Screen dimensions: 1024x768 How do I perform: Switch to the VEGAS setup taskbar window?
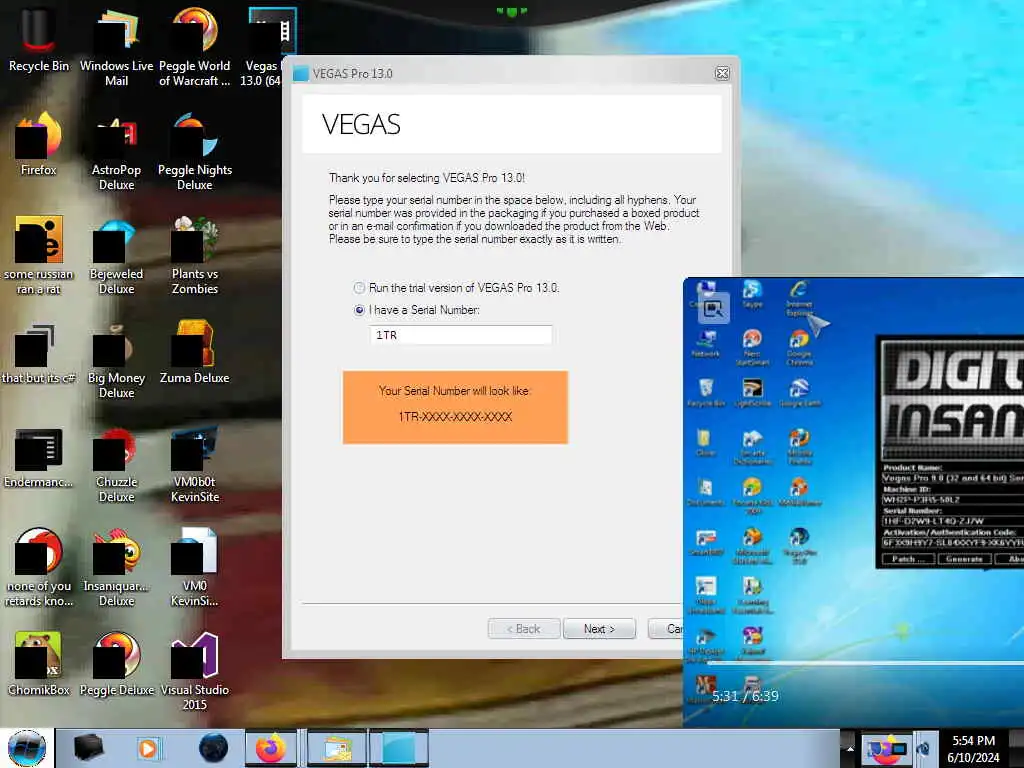398,748
